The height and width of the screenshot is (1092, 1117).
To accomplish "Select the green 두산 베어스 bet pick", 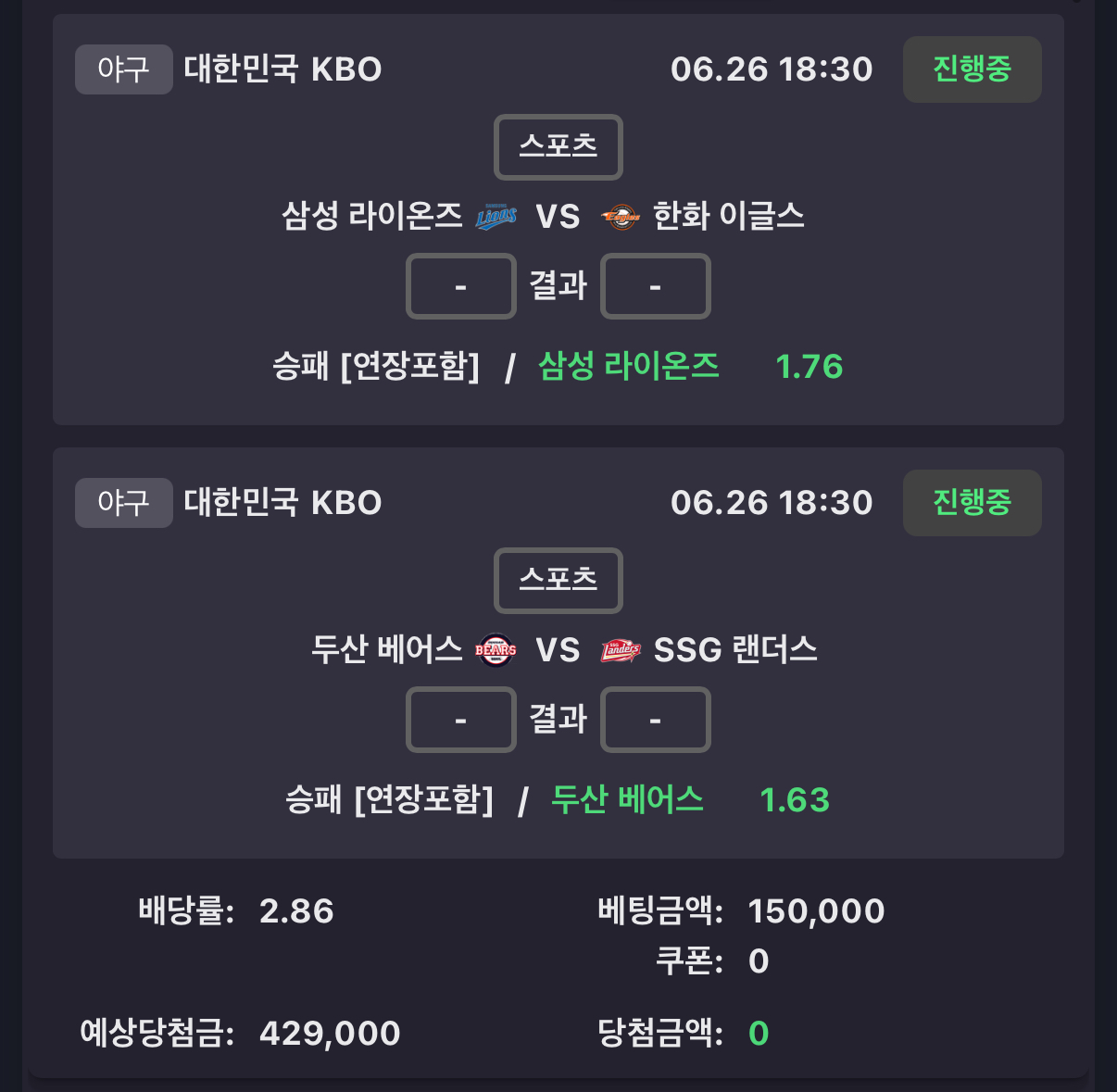I will point(627,799).
